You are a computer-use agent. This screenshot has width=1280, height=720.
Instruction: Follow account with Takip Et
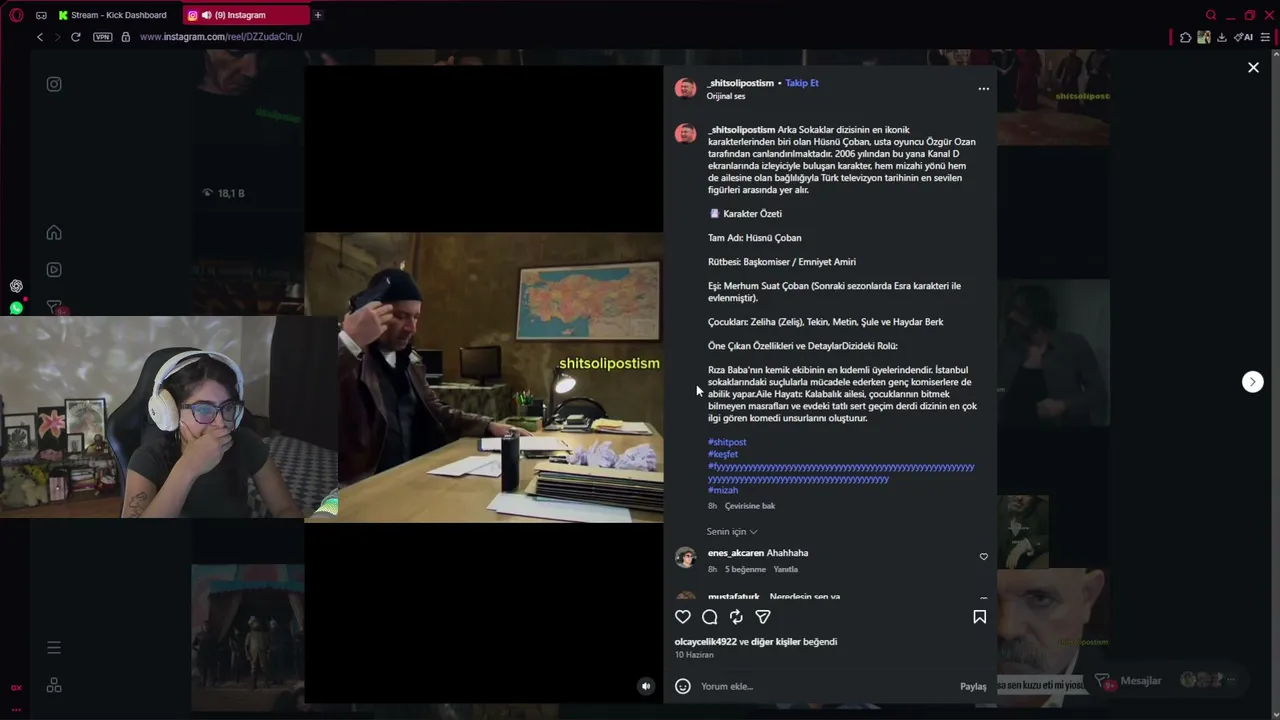[802, 83]
